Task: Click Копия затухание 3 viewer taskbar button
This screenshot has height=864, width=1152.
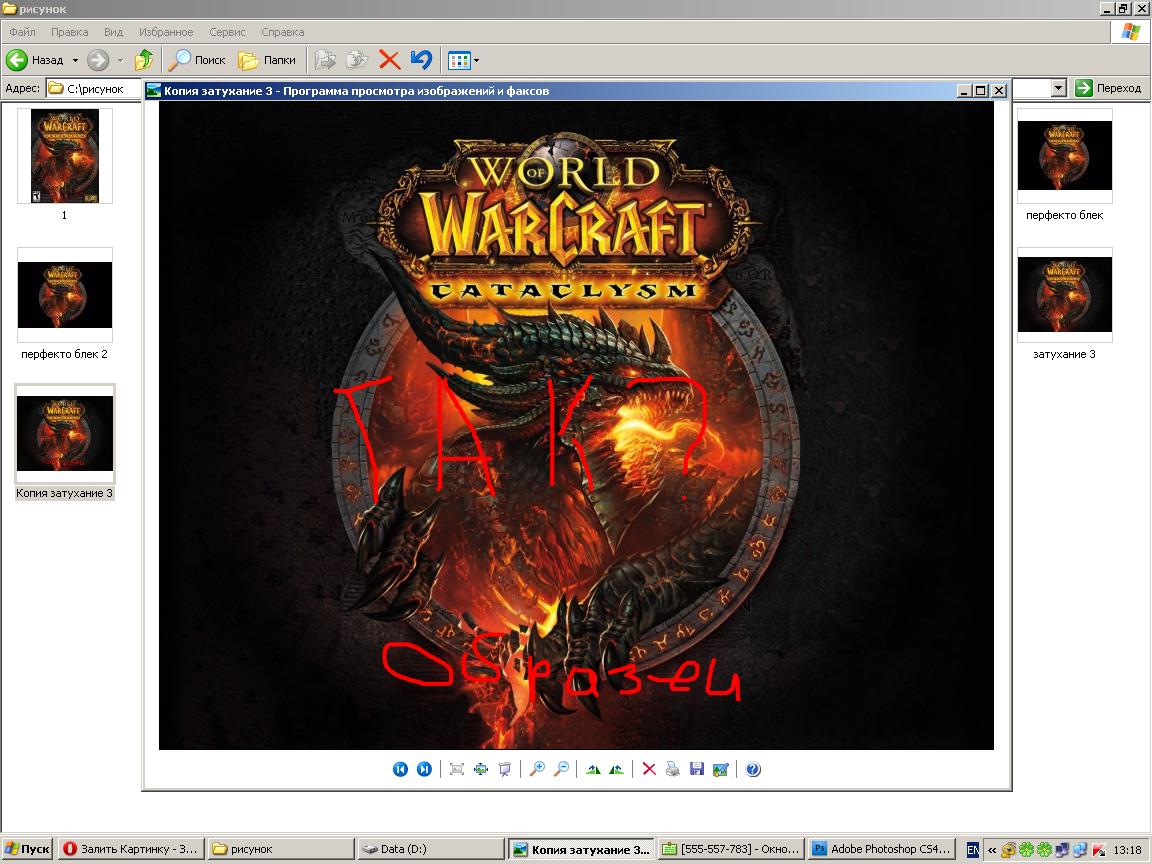Action: pyautogui.click(x=580, y=849)
